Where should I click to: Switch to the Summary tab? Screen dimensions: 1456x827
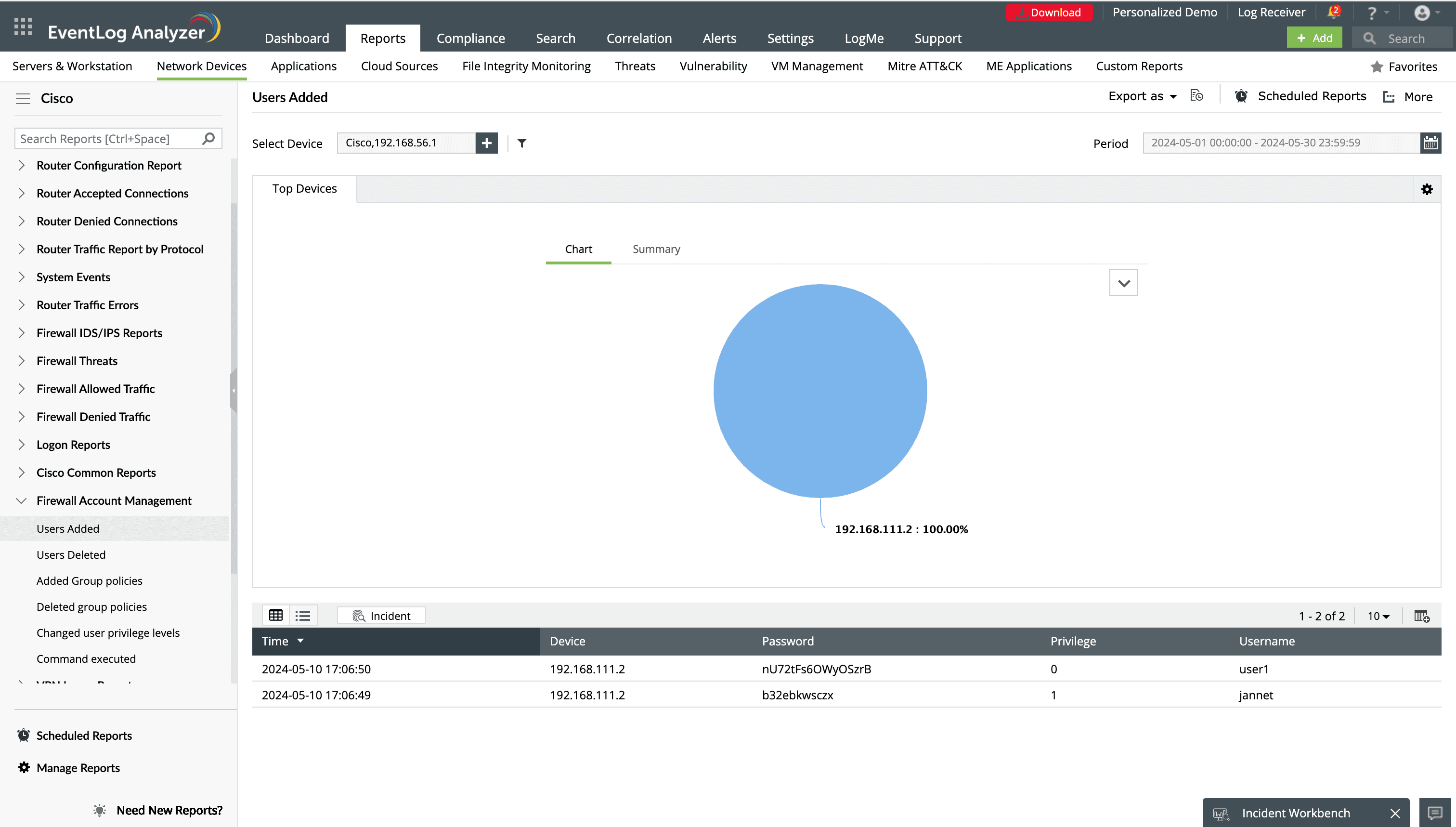point(656,249)
